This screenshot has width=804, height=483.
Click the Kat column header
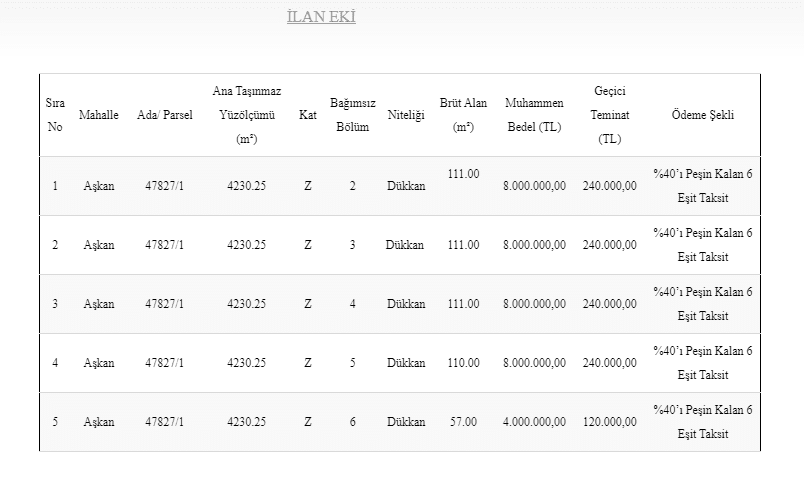coord(307,115)
